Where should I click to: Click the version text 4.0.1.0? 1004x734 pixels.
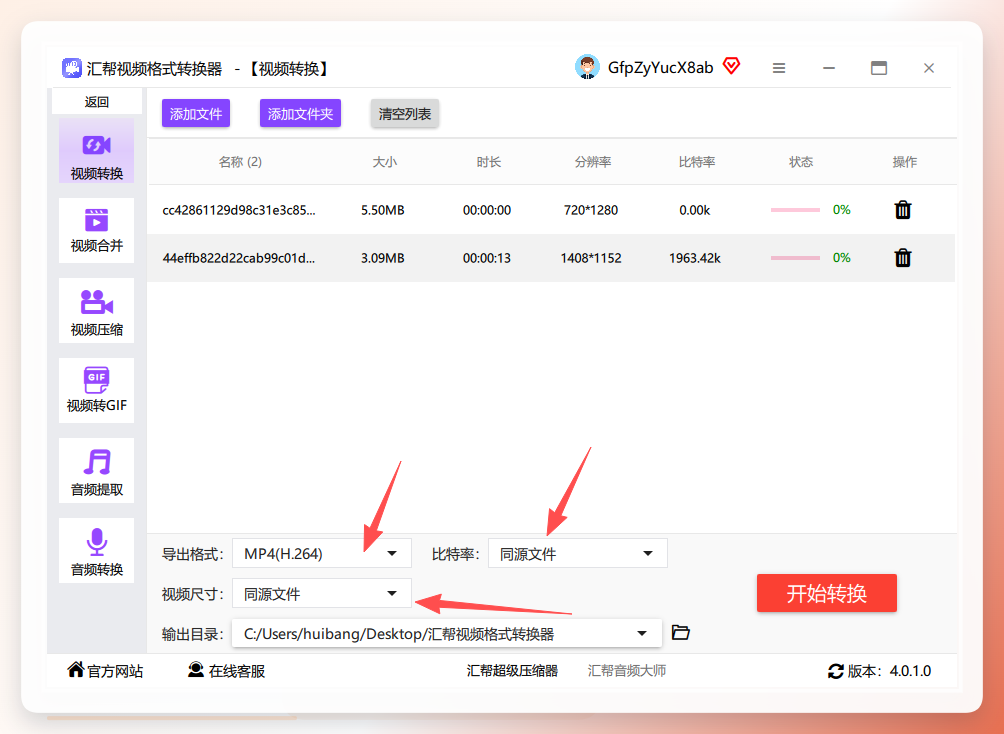(911, 671)
